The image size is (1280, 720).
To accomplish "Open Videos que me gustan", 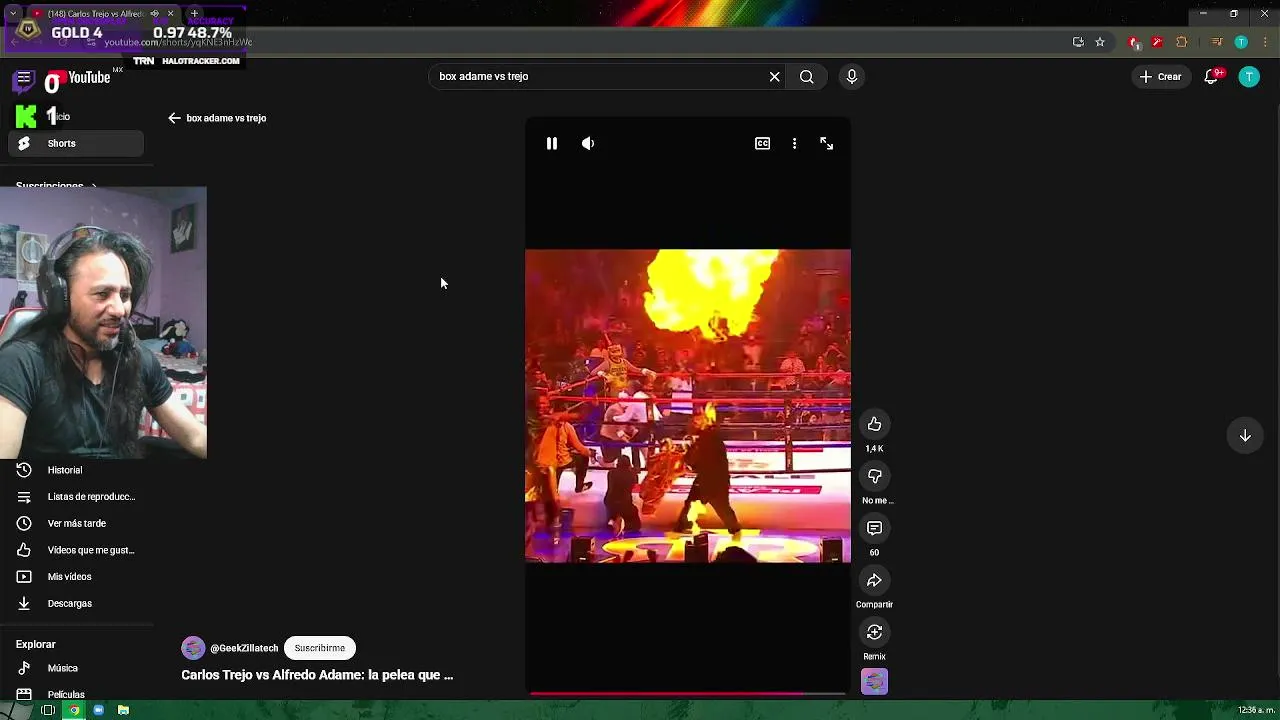I will pyautogui.click(x=76, y=550).
